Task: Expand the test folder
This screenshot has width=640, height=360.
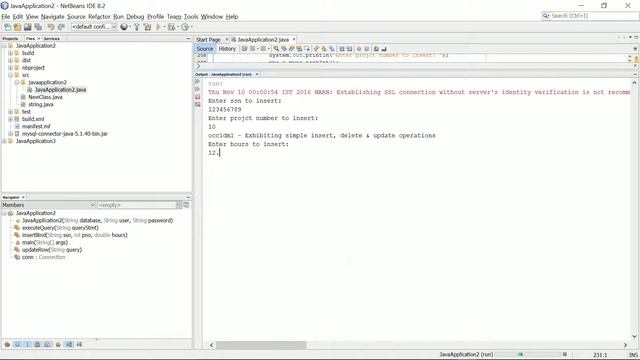Action: [10, 112]
